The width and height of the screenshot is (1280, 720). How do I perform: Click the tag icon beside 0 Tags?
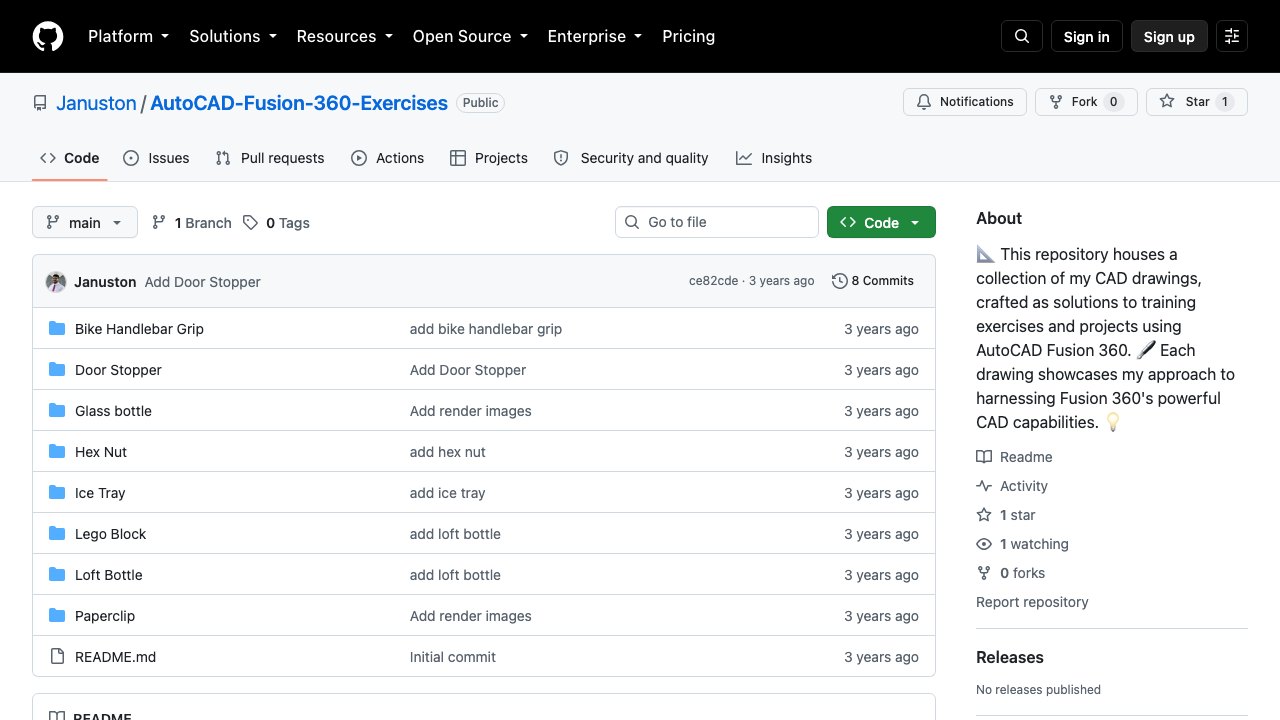pyautogui.click(x=250, y=223)
